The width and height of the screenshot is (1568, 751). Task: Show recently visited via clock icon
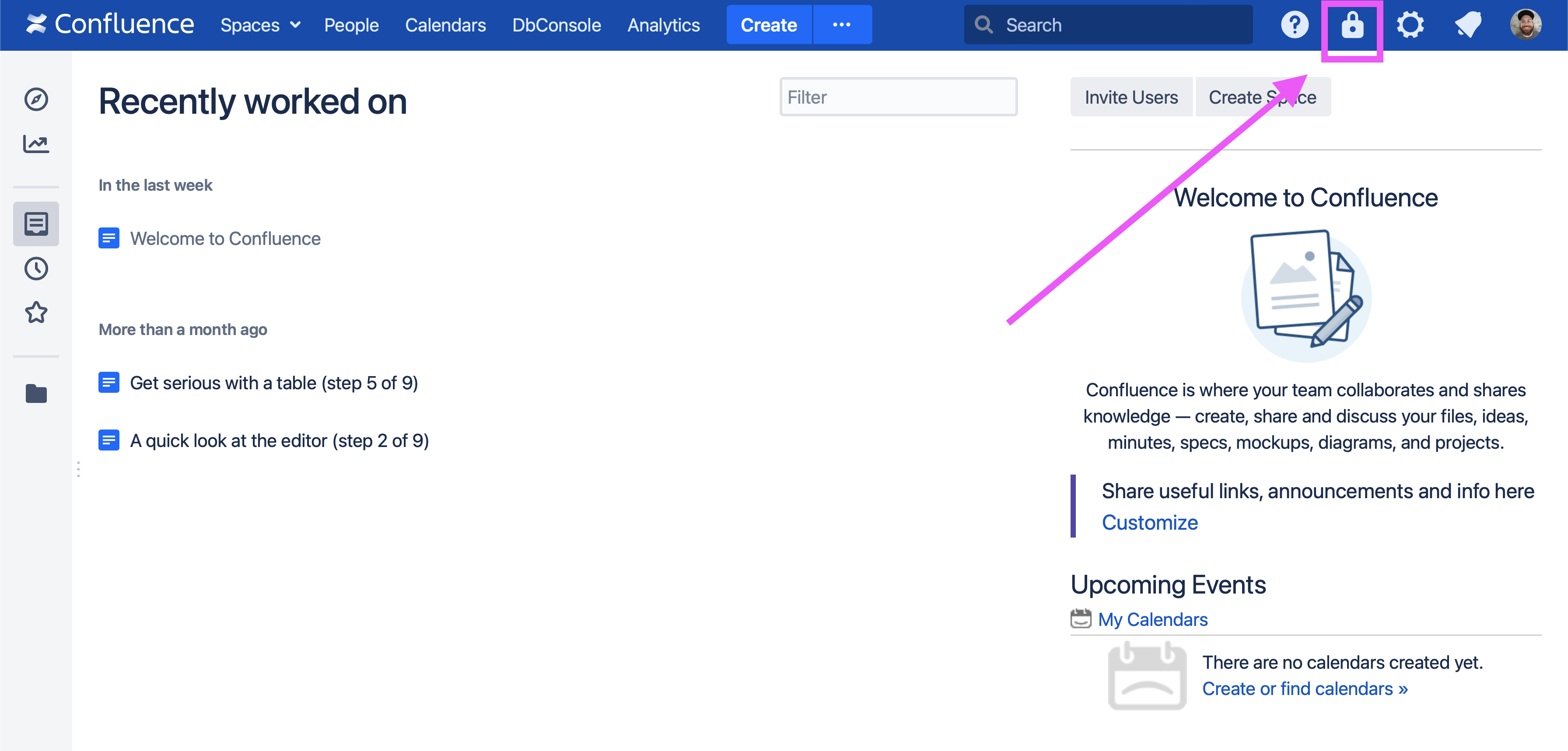[x=36, y=269]
